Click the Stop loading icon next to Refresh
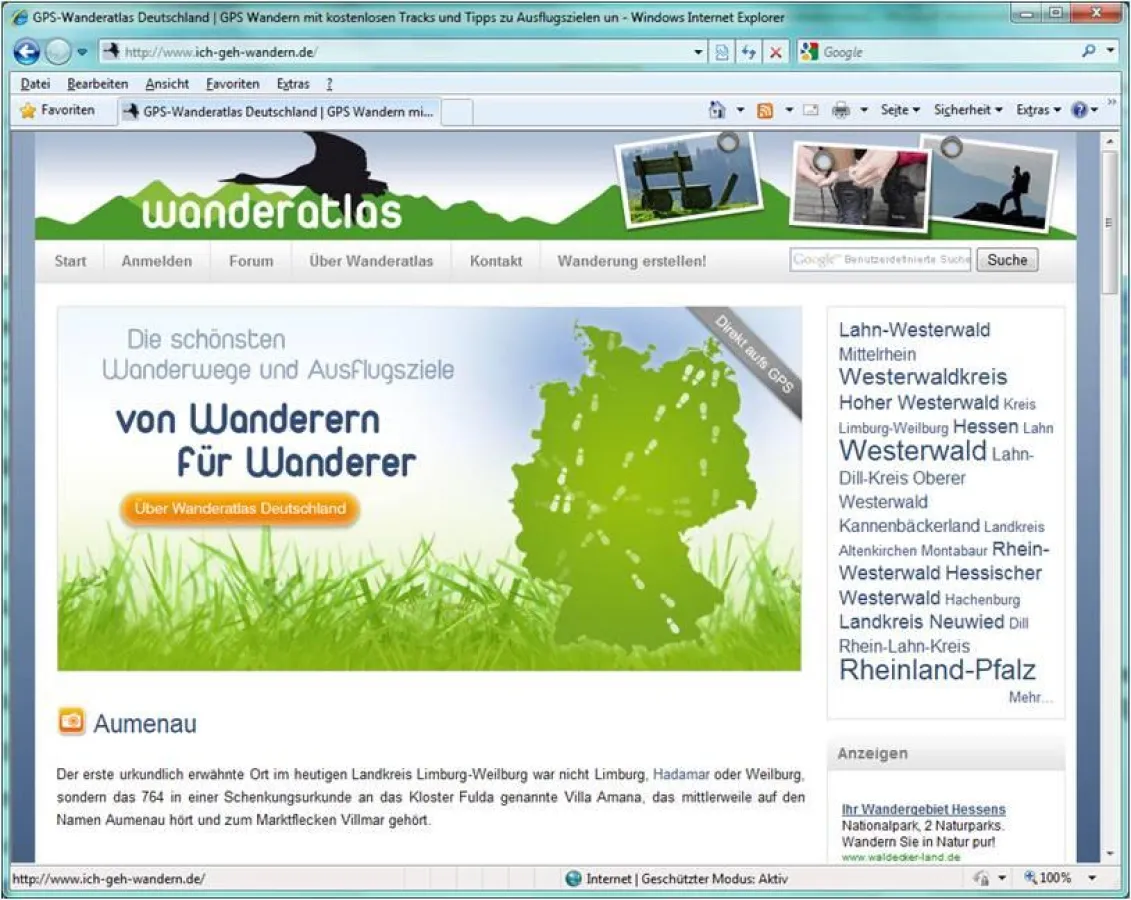The image size is (1131, 900). tap(777, 51)
